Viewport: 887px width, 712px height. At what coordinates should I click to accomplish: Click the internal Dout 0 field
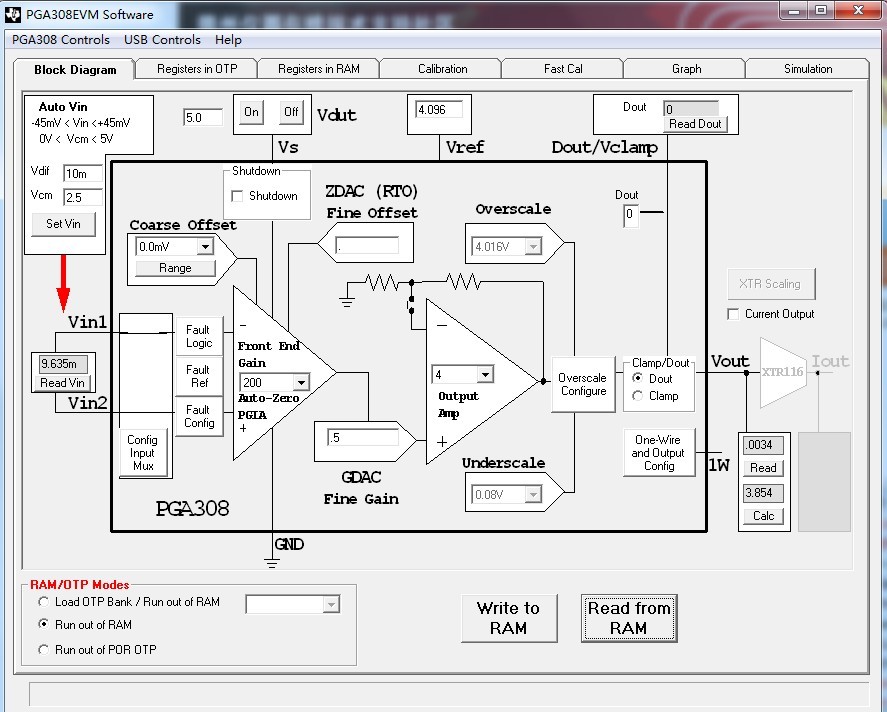point(631,215)
